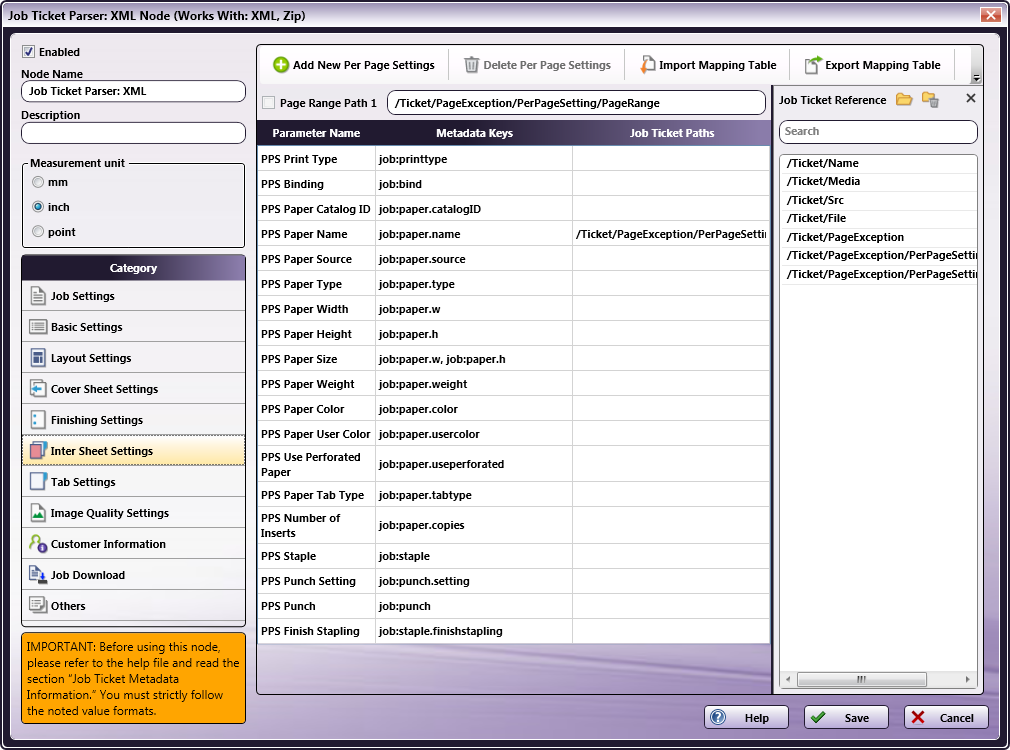The width and height of the screenshot is (1010, 750).
Task: Toggle the Enabled checkbox
Action: tap(29, 52)
